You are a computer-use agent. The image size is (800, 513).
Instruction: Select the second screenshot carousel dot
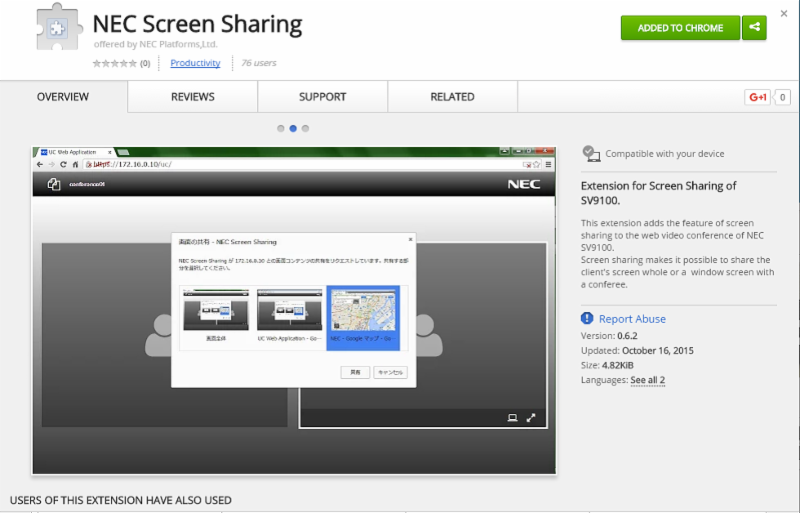click(x=293, y=129)
